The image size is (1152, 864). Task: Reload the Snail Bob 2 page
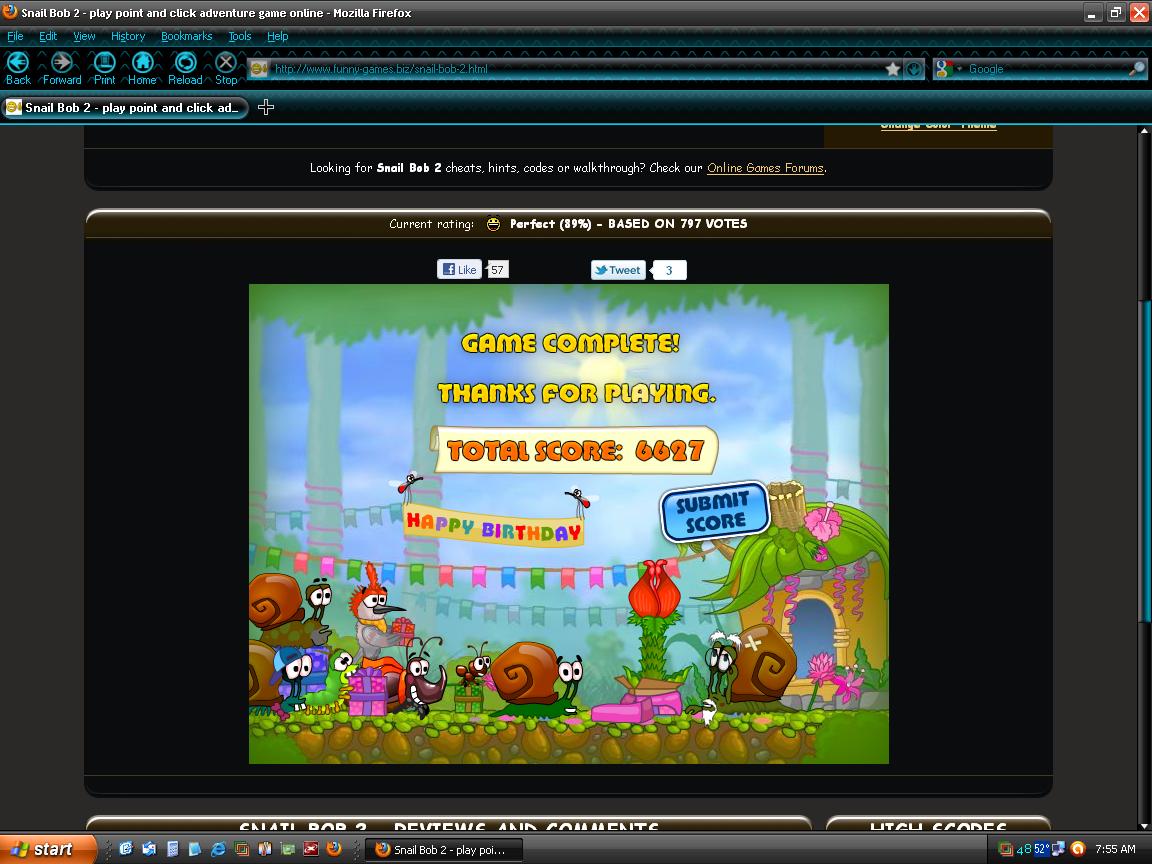185,68
